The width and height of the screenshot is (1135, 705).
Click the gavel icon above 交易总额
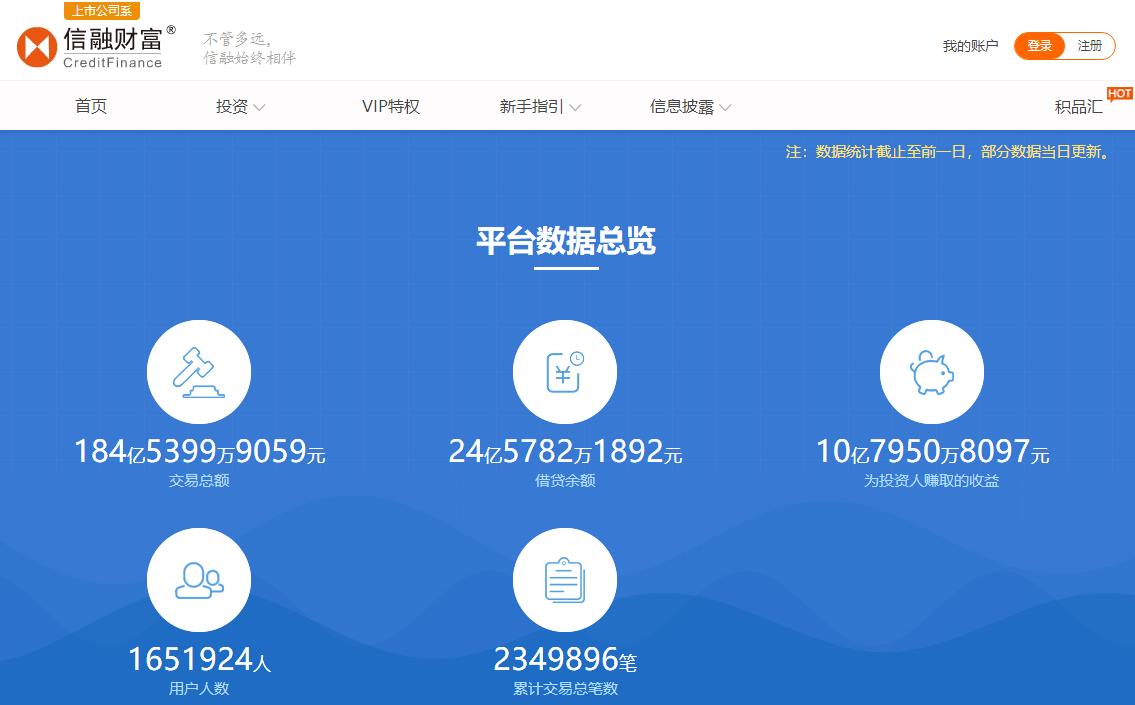[x=198, y=372]
